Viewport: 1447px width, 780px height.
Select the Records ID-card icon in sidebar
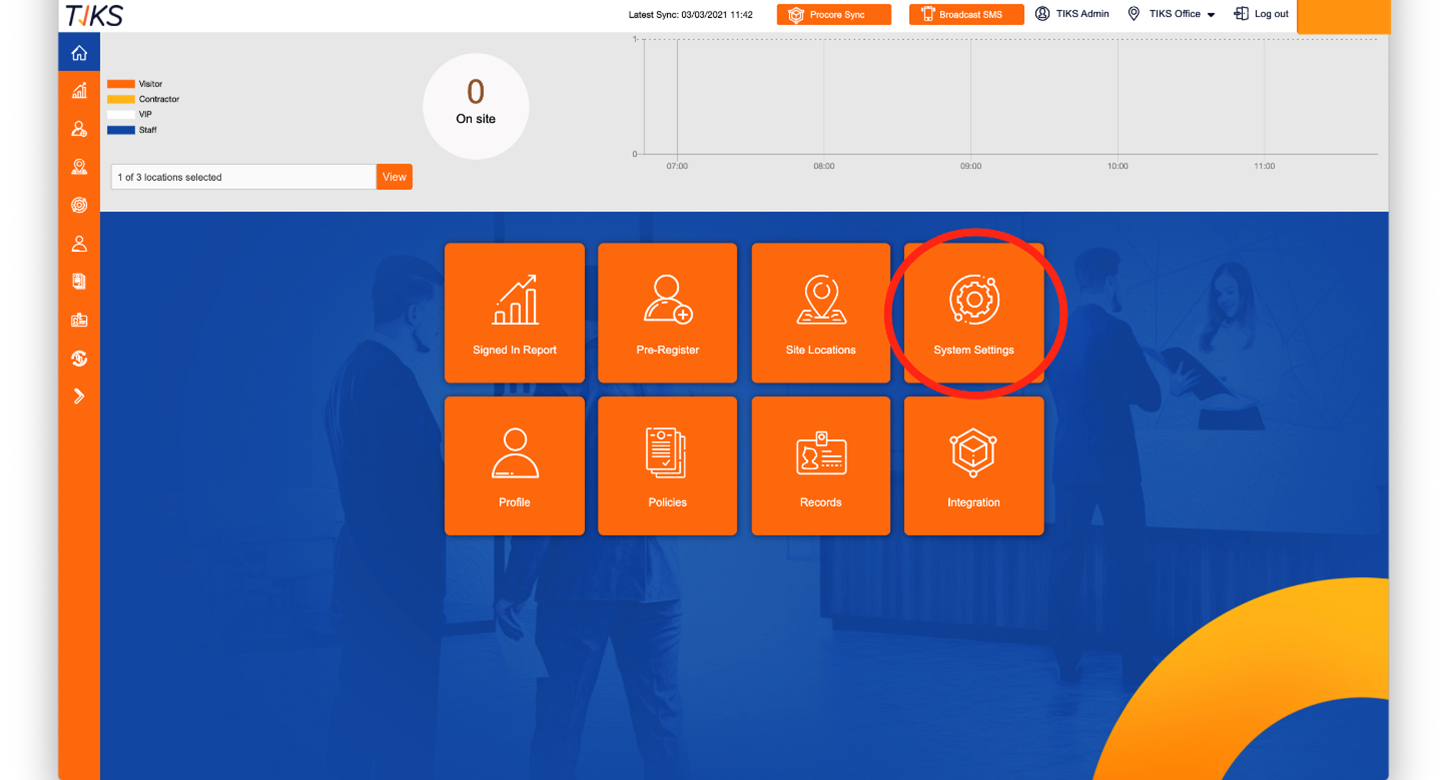point(79,319)
